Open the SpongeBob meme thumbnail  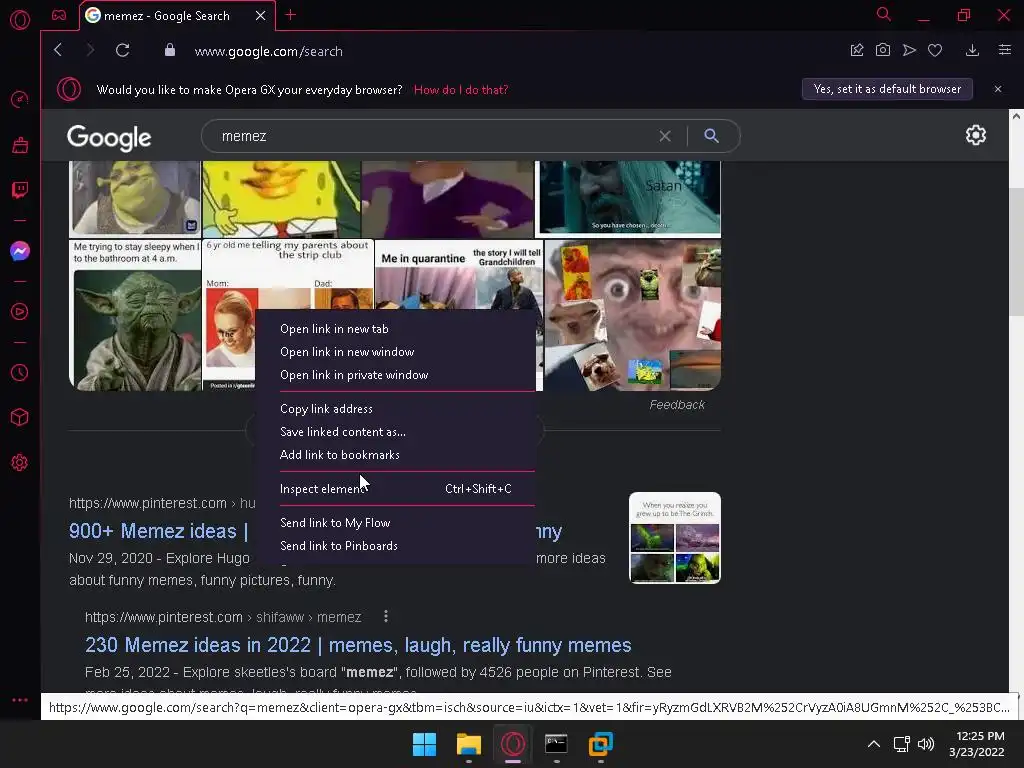(281, 199)
